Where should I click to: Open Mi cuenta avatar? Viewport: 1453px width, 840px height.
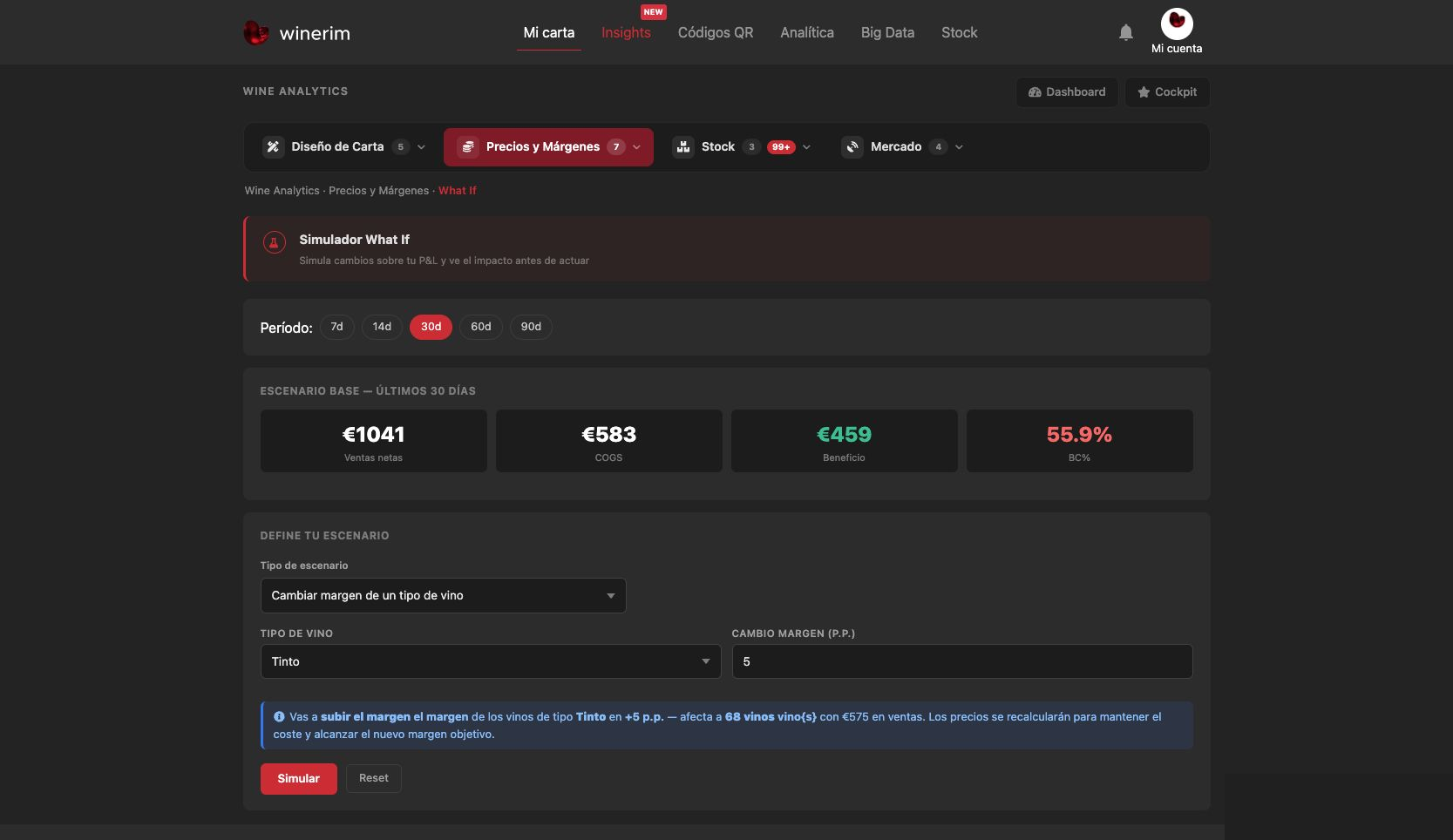[x=1177, y=24]
